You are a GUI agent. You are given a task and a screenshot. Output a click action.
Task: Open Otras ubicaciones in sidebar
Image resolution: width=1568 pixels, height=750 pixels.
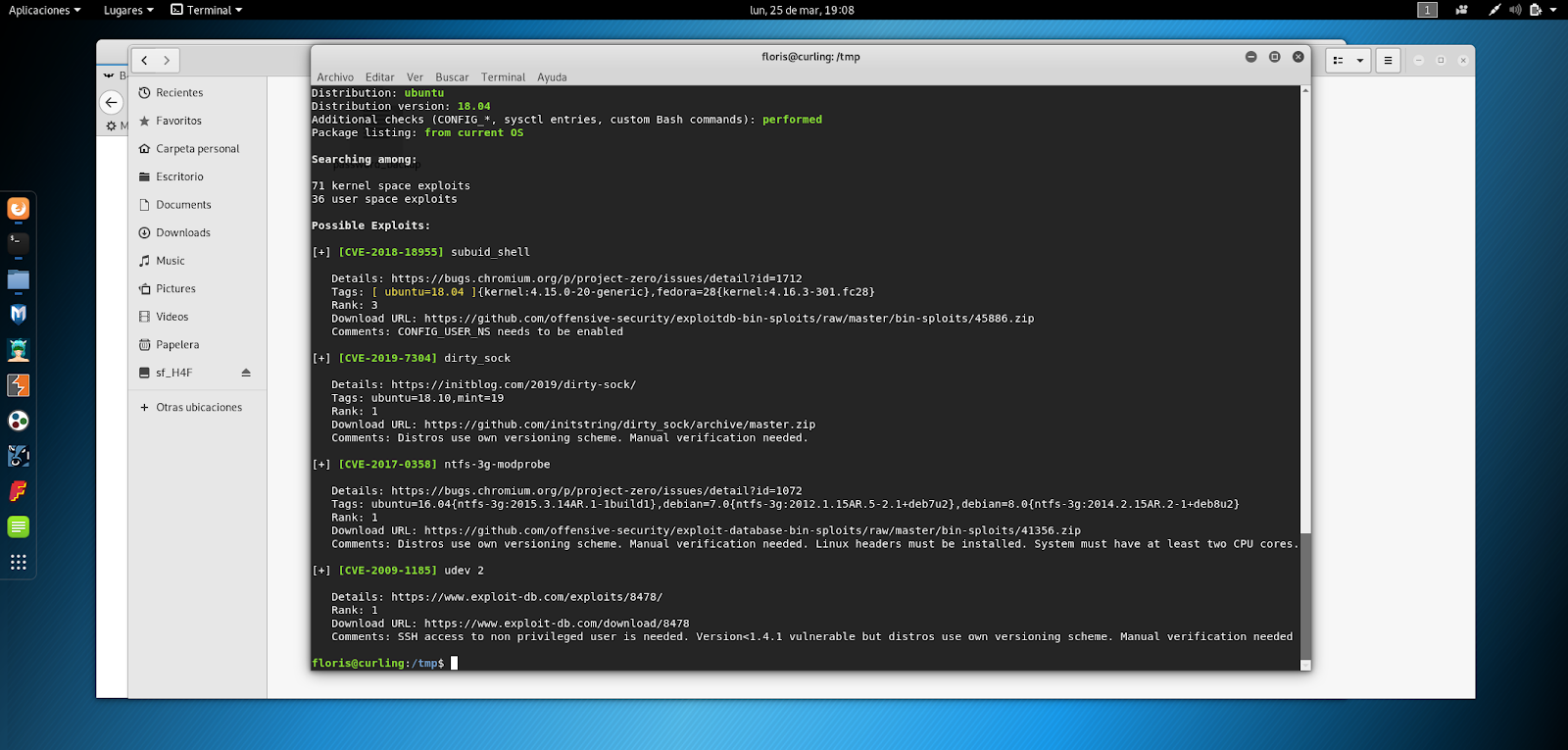tap(197, 407)
